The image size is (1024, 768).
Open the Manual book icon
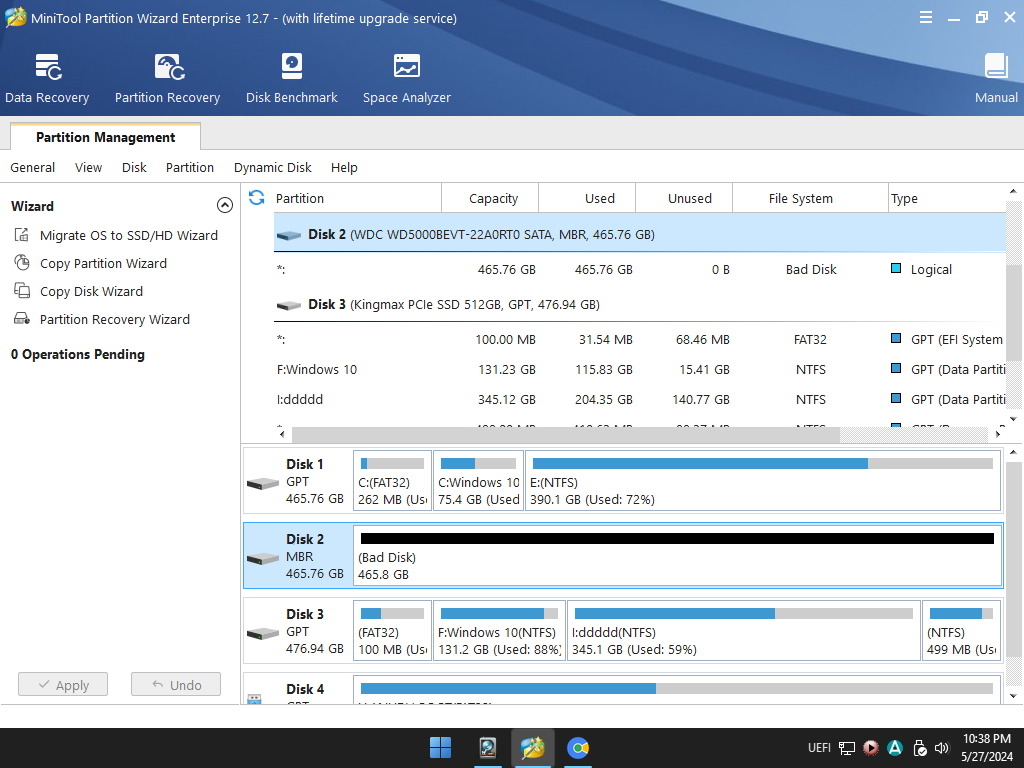[x=996, y=66]
